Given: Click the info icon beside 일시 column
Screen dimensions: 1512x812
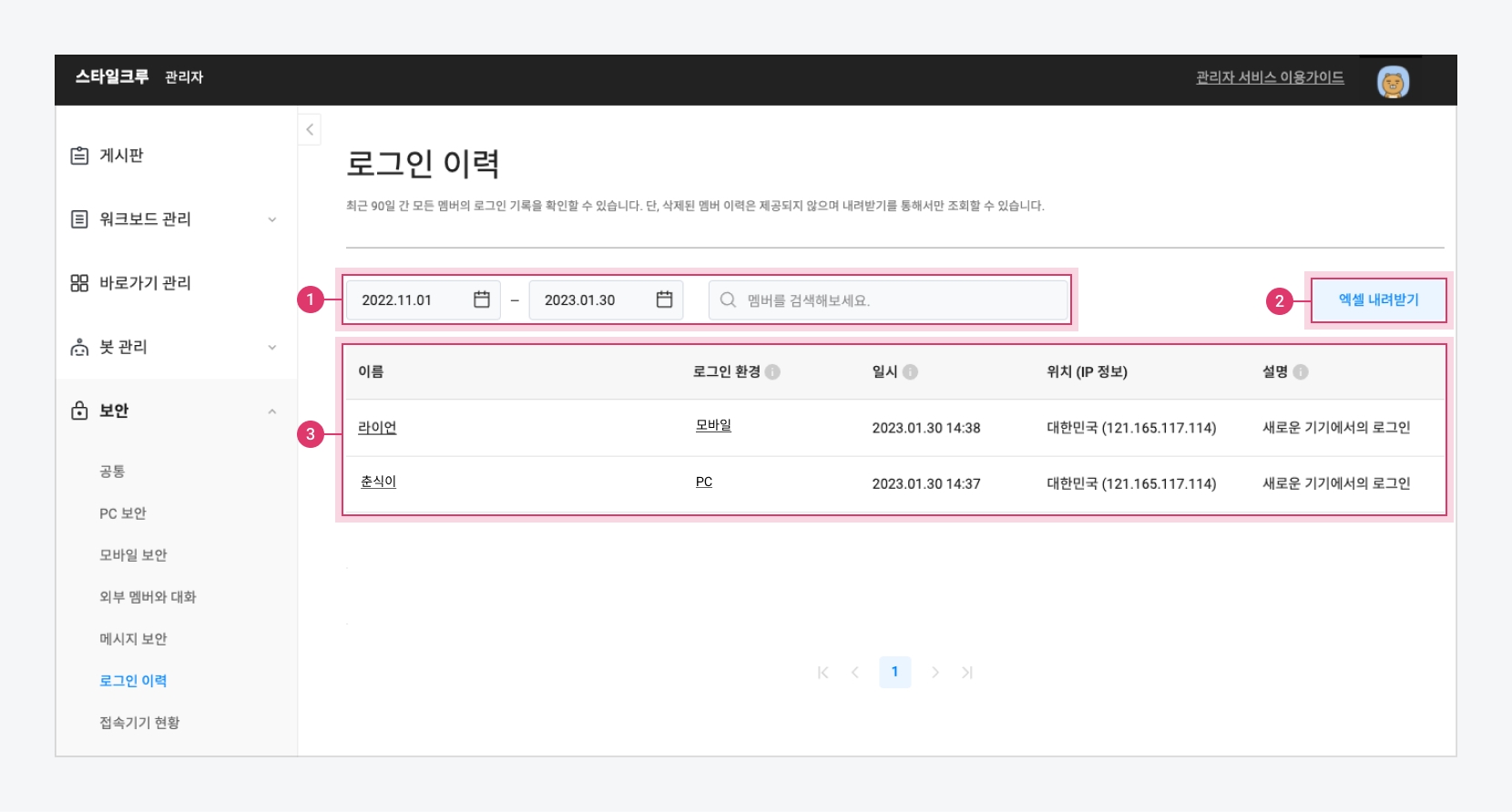Looking at the screenshot, I should pos(910,371).
